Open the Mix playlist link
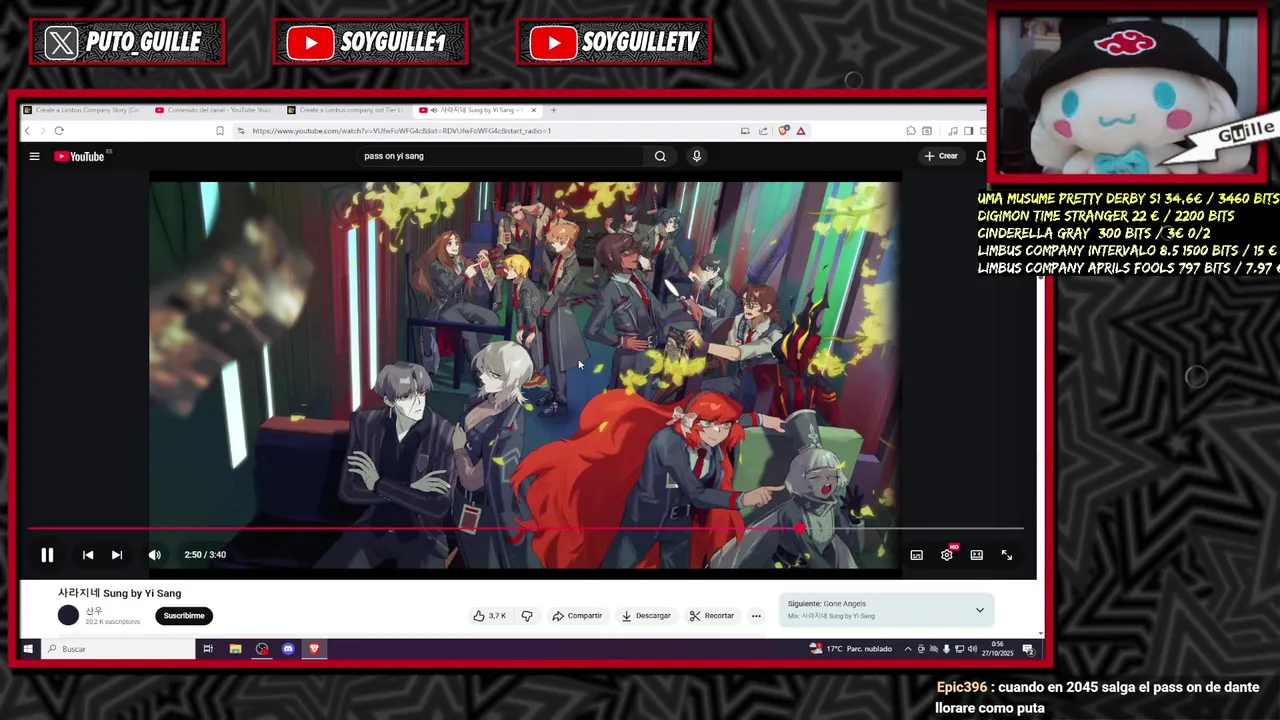Viewport: 1280px width, 720px height. point(831,616)
